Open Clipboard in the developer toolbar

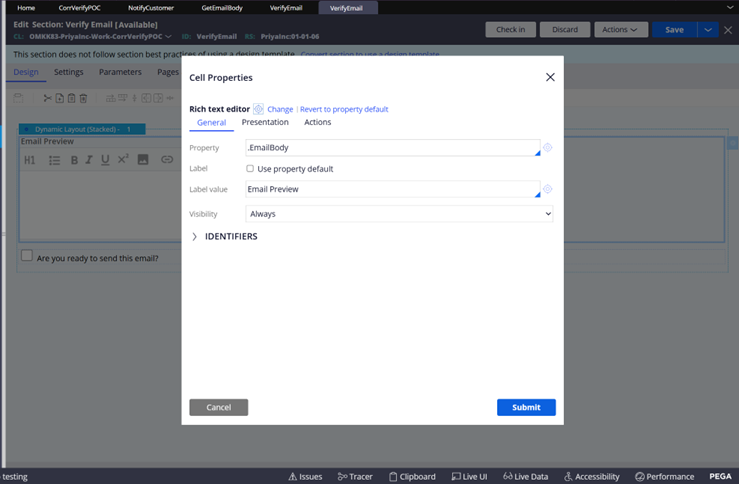[412, 476]
